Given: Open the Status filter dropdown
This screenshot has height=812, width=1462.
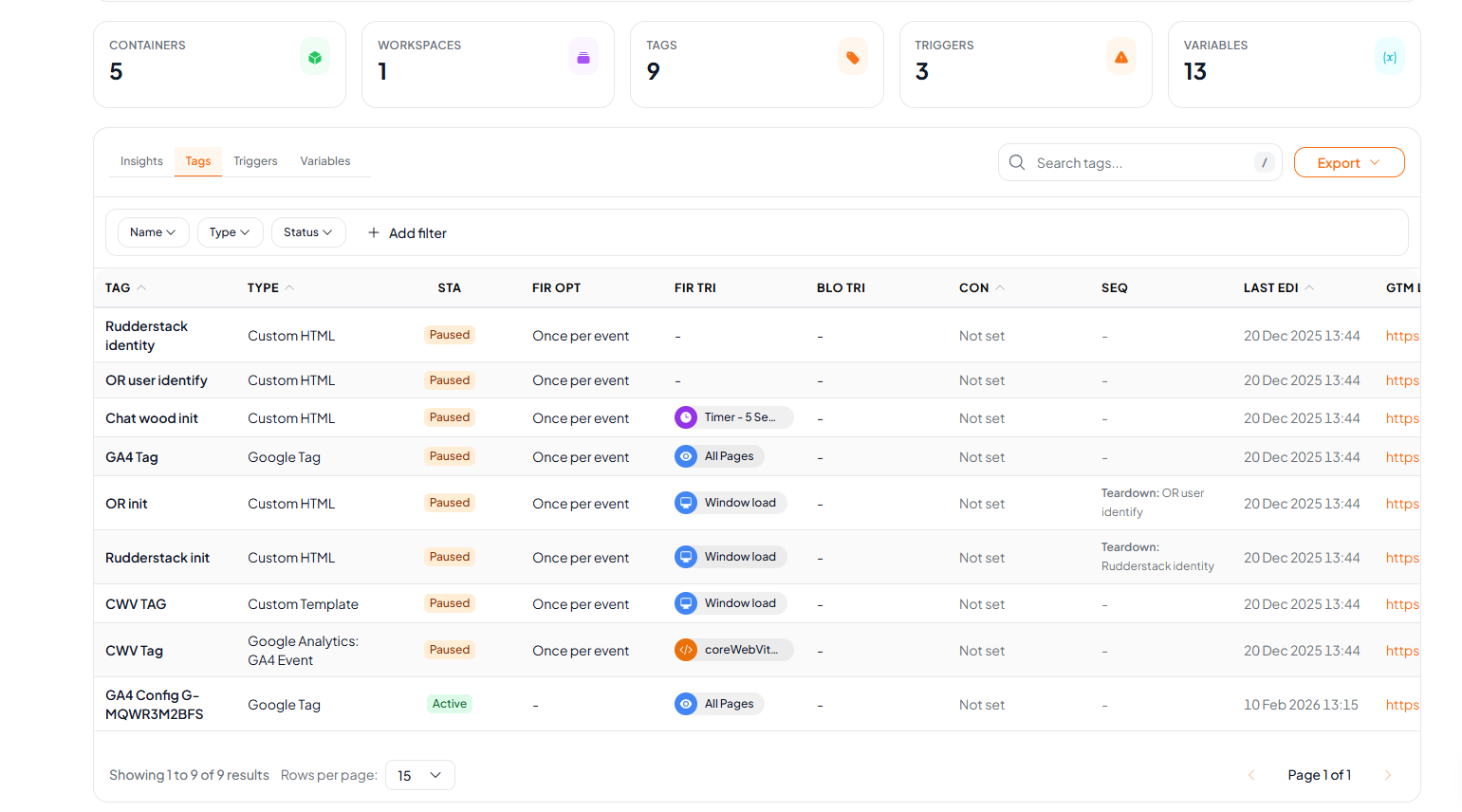Looking at the screenshot, I should point(308,232).
